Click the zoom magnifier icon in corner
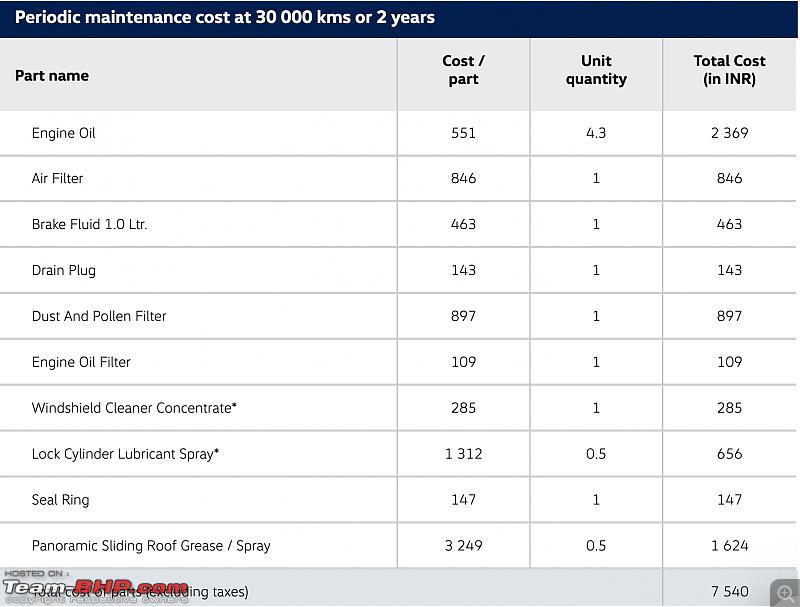Screen dimensions: 800x607 (x=785, y=593)
